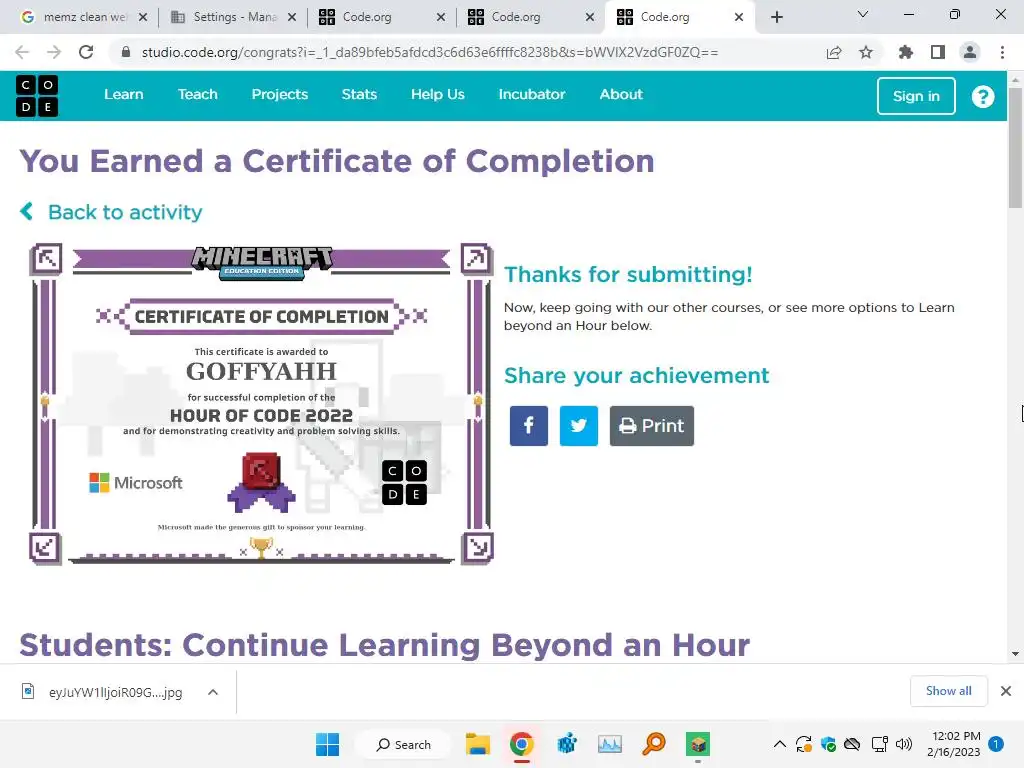Show hidden system tray icons
The height and width of the screenshot is (768, 1024).
tap(779, 744)
